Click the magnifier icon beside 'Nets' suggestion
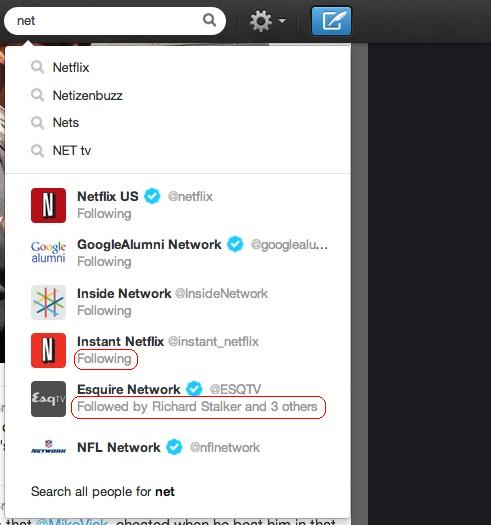491x525 pixels. [38, 123]
